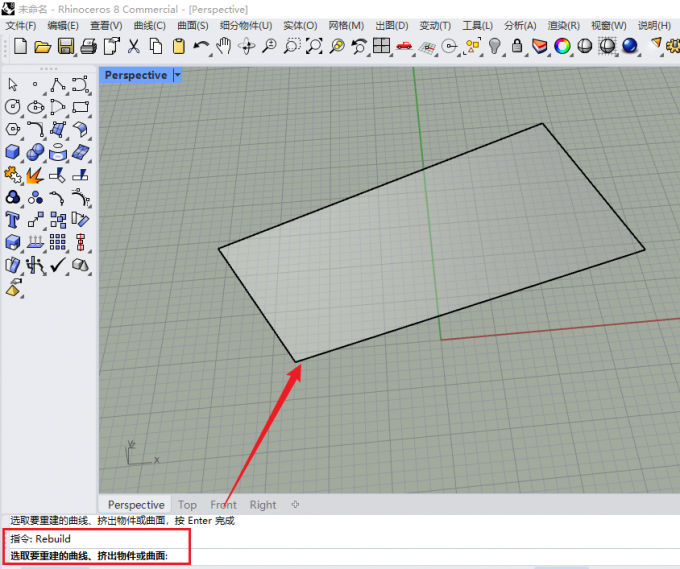Click the Explode tool icon
Viewport: 680px width, 569px height.
click(x=35, y=175)
